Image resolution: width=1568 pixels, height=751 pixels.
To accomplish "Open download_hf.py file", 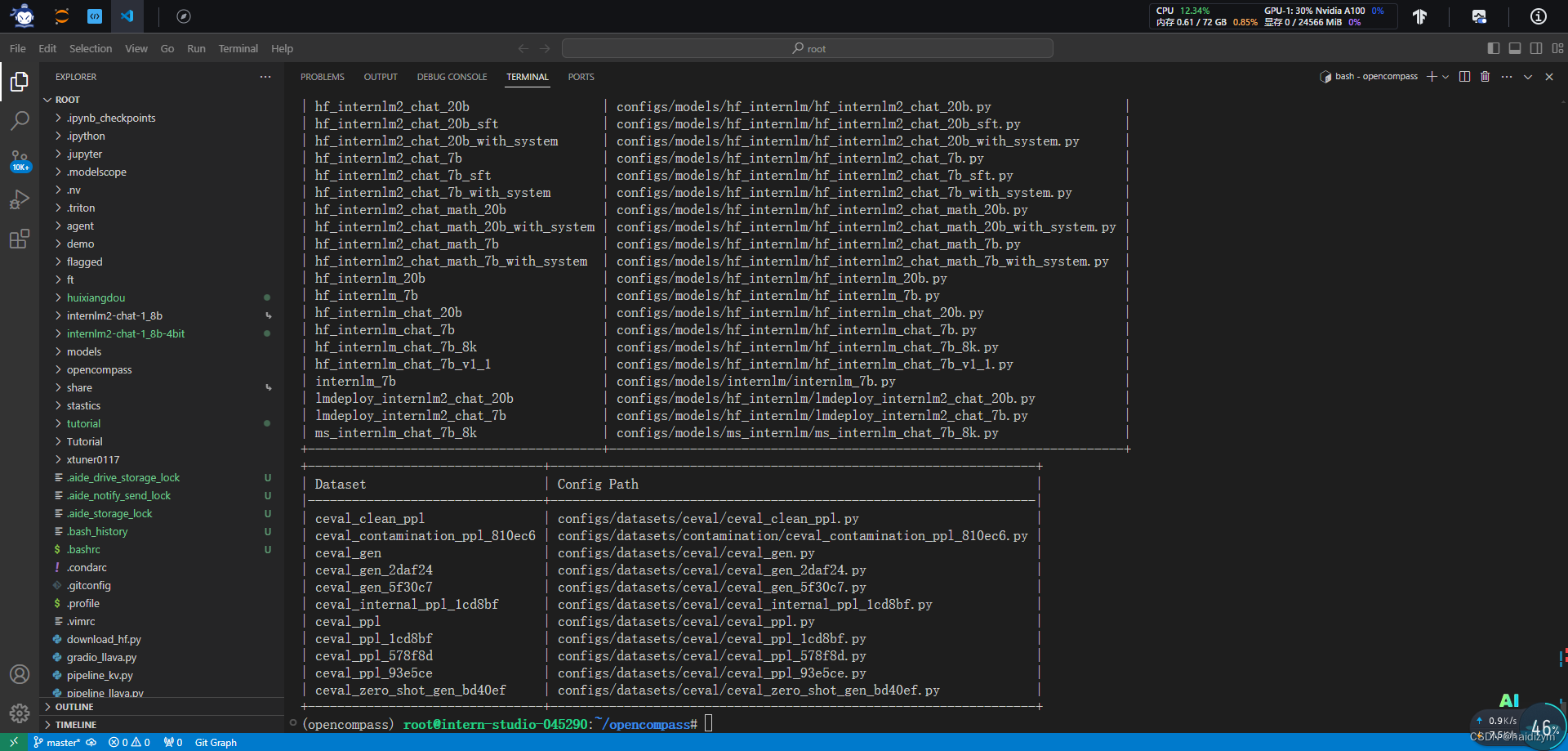I will click(x=162, y=639).
